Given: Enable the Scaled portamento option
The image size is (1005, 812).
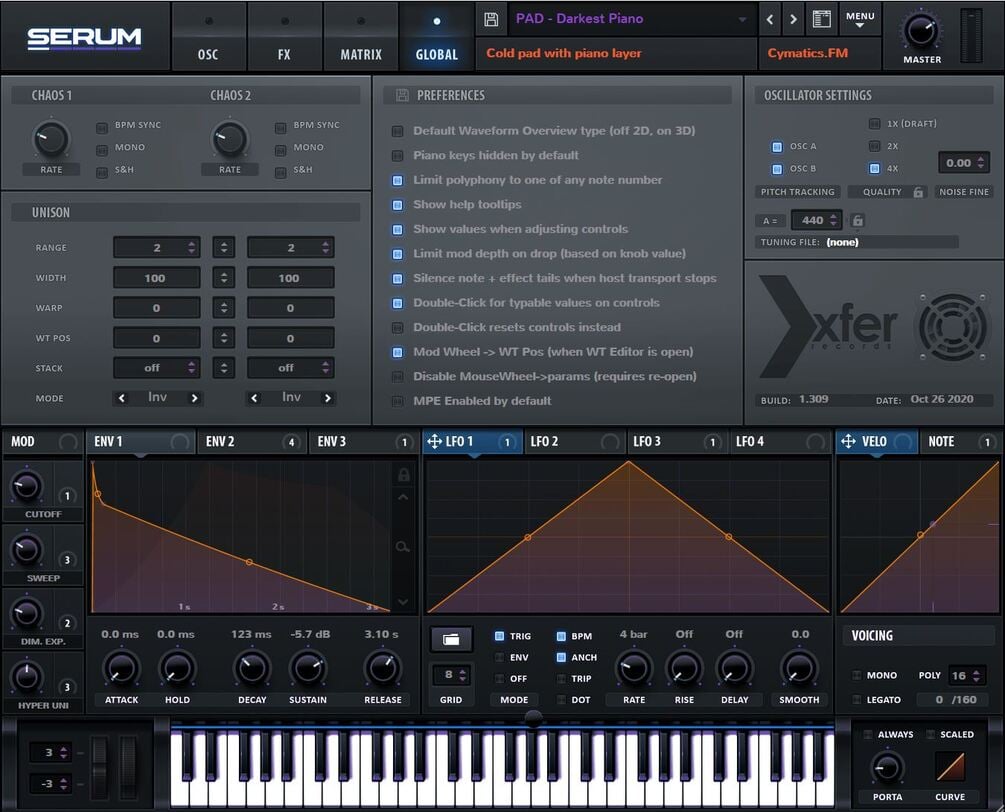Looking at the screenshot, I should pyautogui.click(x=931, y=734).
